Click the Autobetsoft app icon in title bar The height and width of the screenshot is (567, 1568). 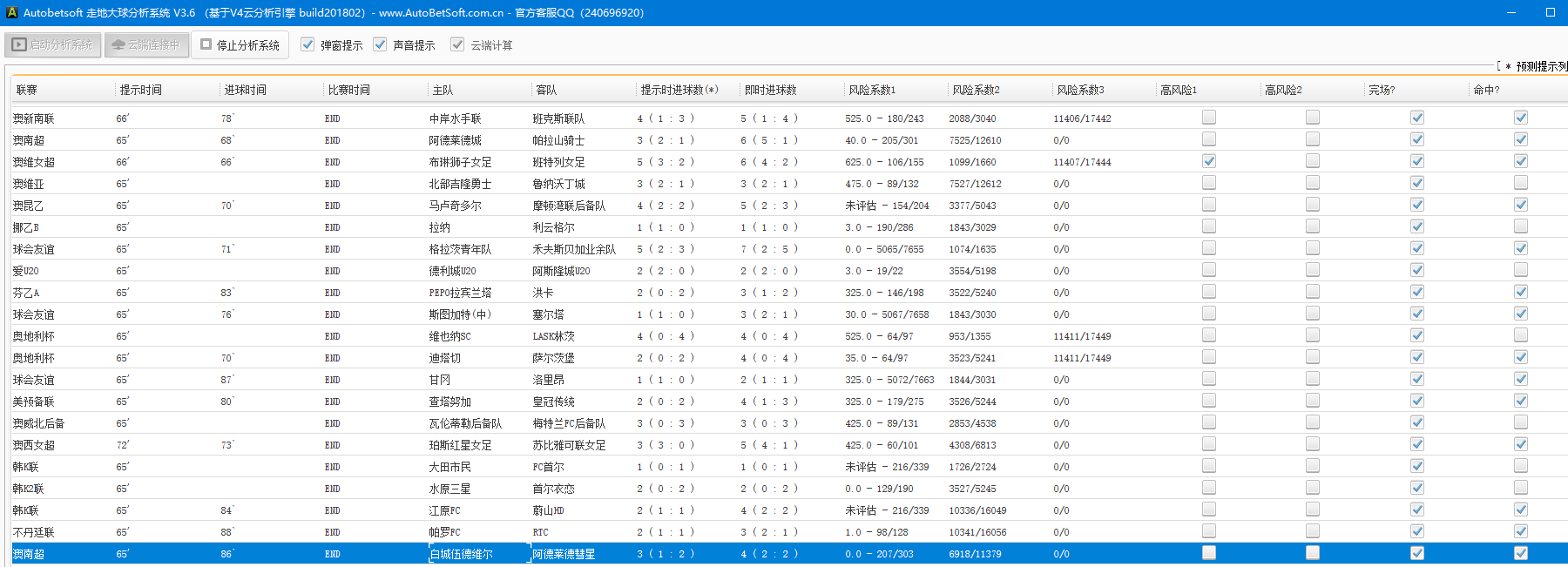coord(11,13)
